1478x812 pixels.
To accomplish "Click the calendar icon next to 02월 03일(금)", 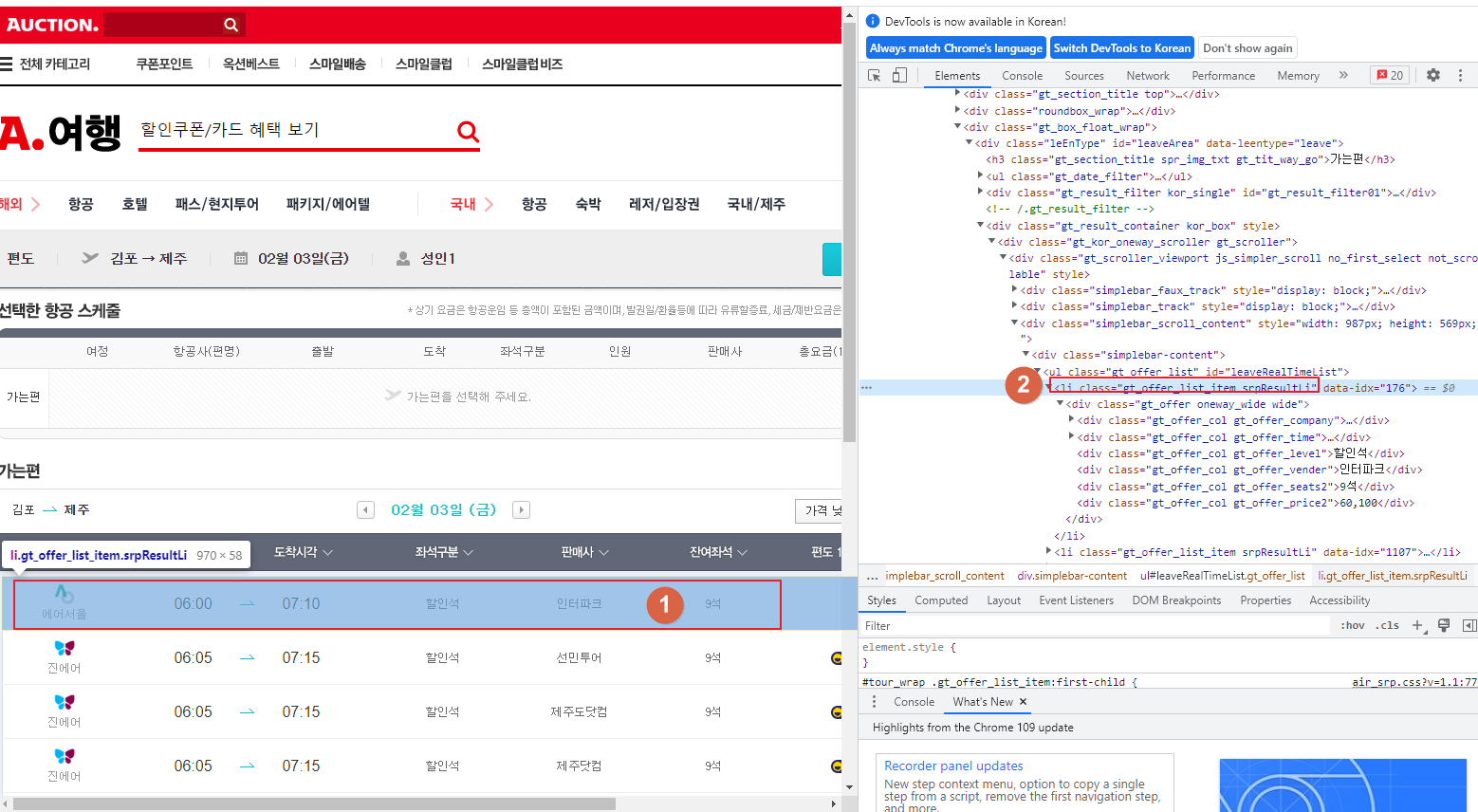I will (x=241, y=258).
